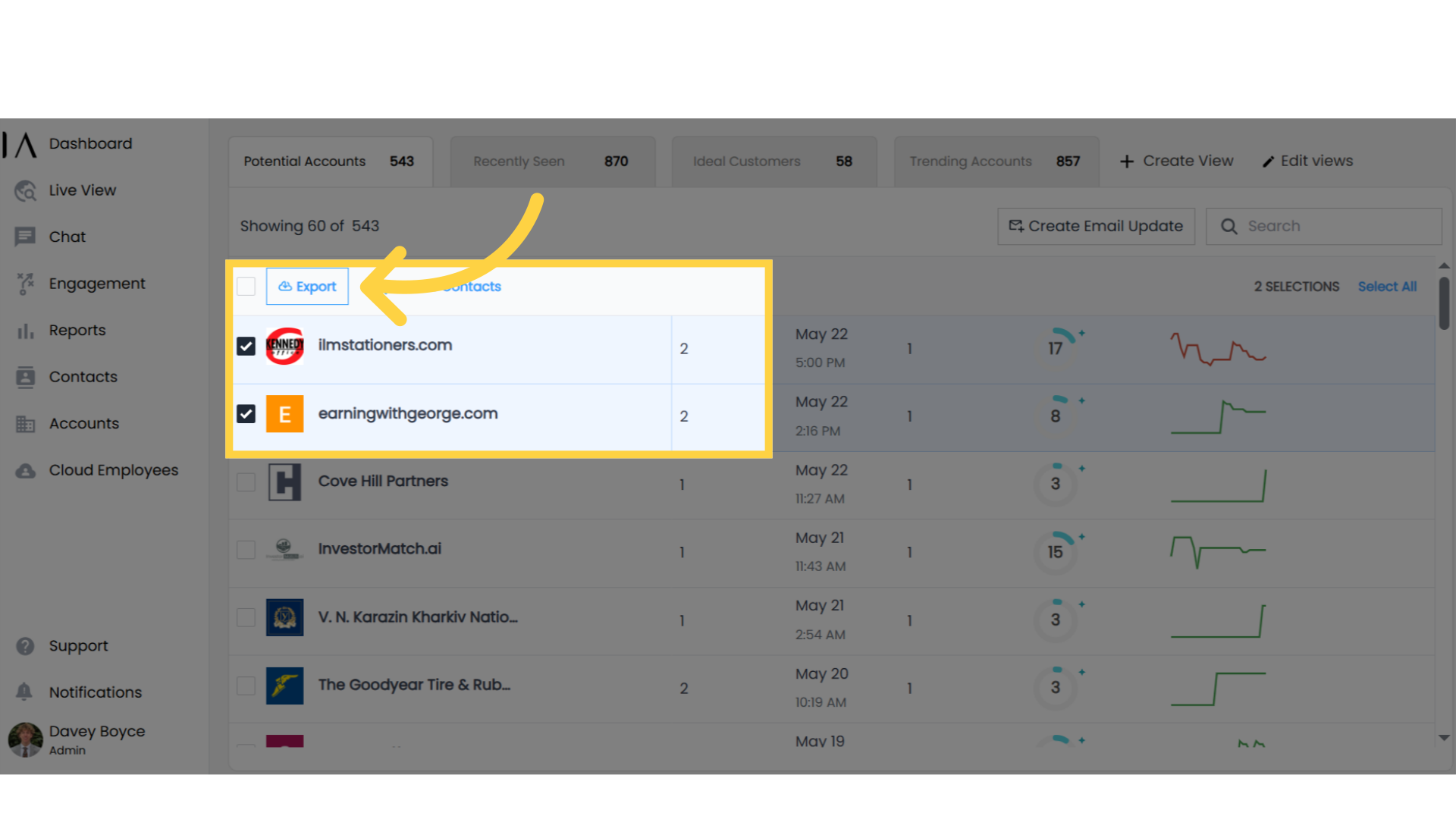Open the Notifications bell icon
The height and width of the screenshot is (819, 1456).
tap(24, 692)
